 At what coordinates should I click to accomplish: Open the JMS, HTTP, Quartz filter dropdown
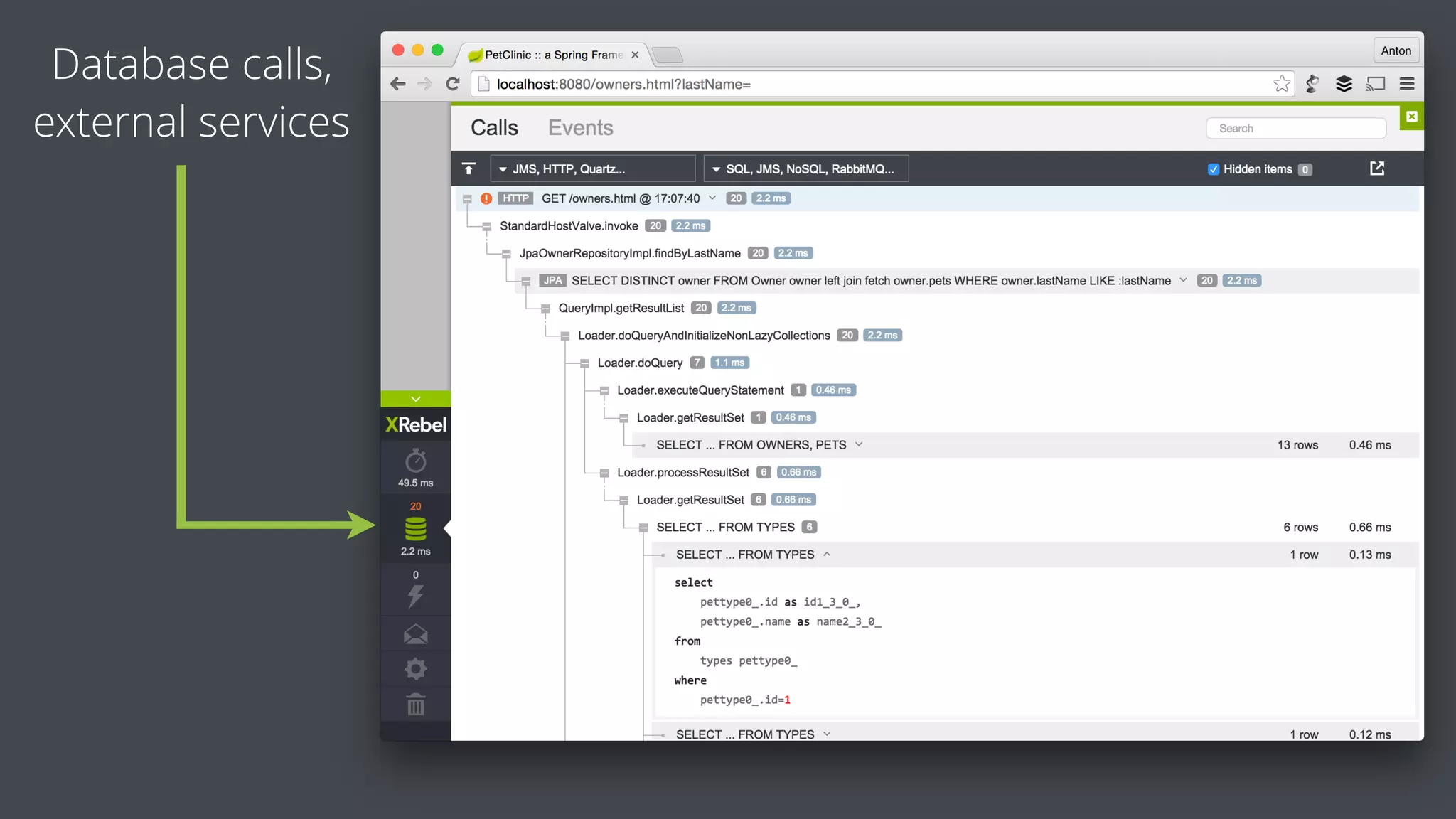click(x=592, y=168)
